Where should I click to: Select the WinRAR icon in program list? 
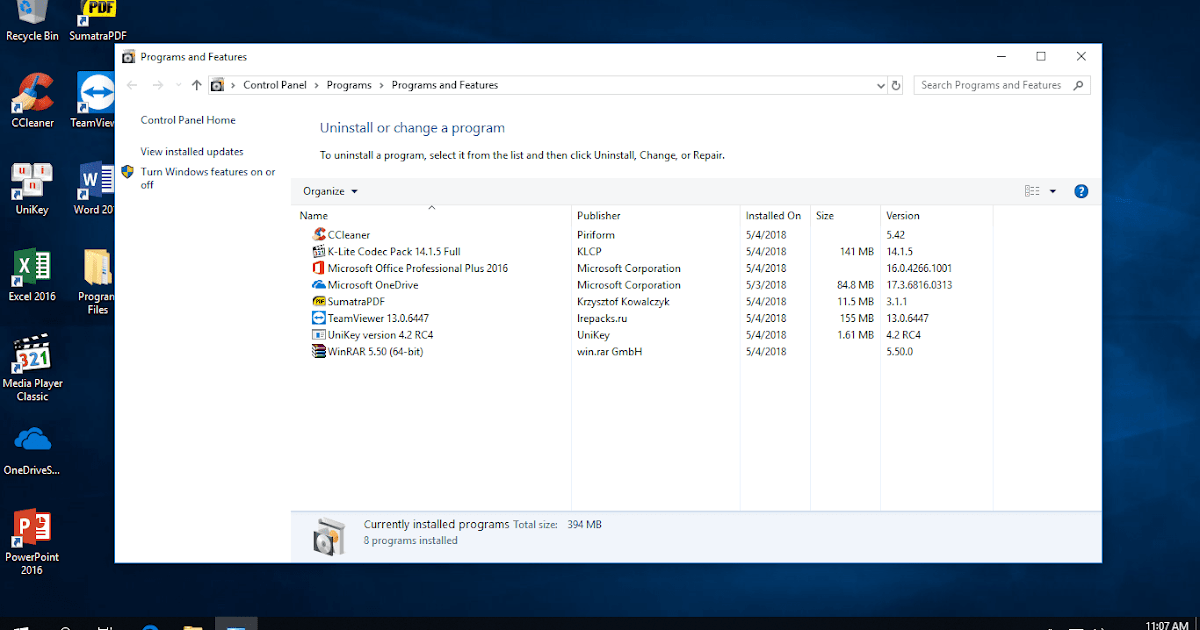319,351
